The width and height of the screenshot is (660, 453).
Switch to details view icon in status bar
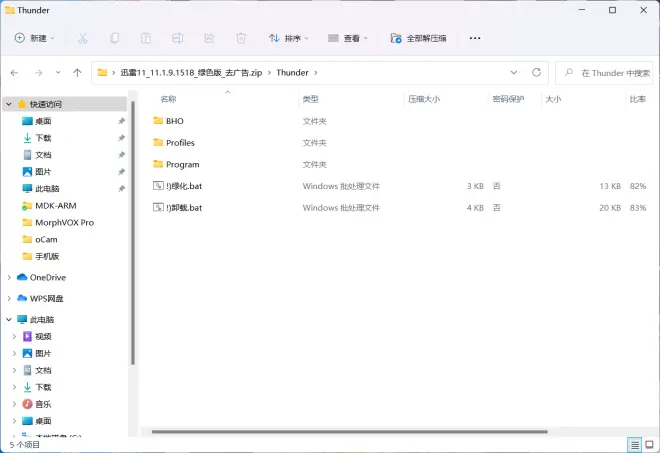634,444
